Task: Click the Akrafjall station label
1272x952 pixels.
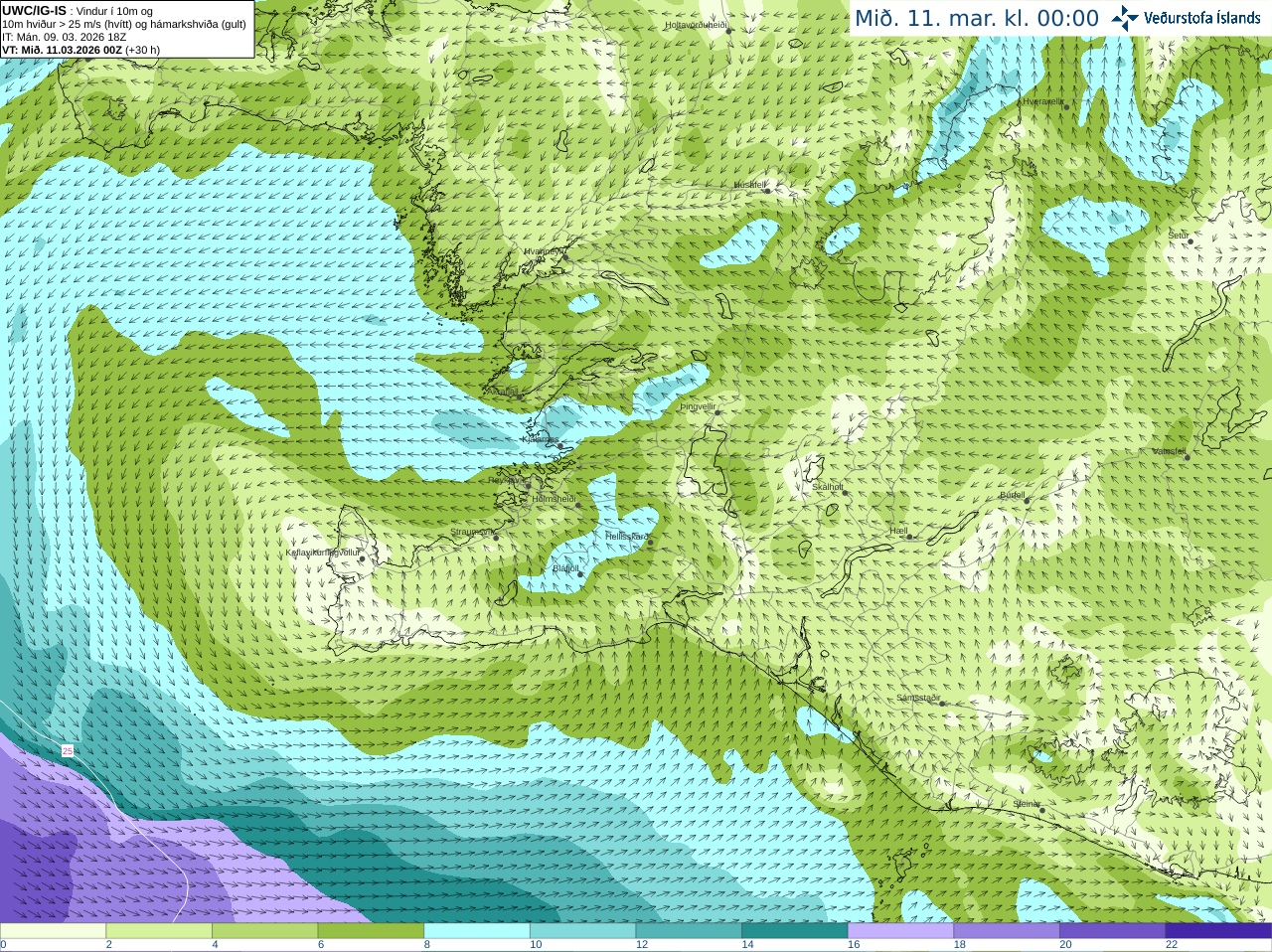Action: point(502,392)
